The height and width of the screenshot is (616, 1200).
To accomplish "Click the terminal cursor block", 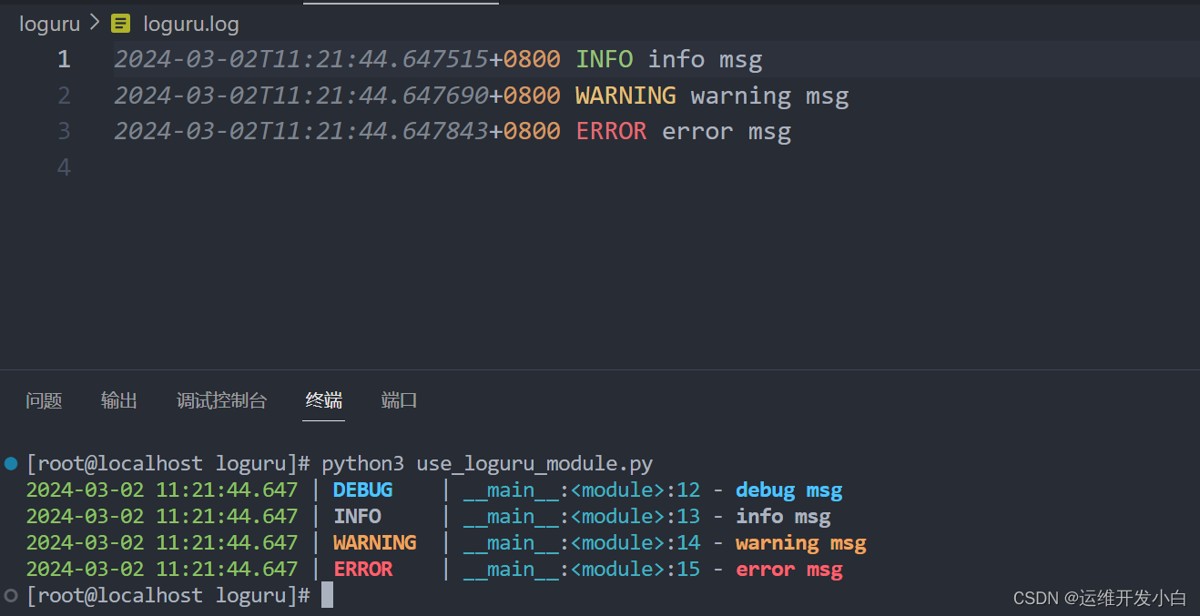I will point(327,596).
